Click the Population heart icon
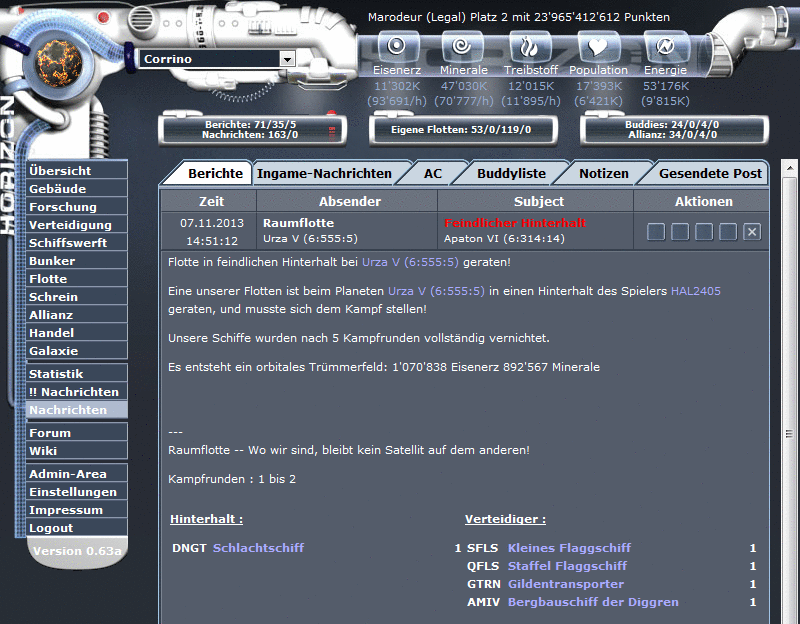800x624 pixels. click(x=598, y=47)
